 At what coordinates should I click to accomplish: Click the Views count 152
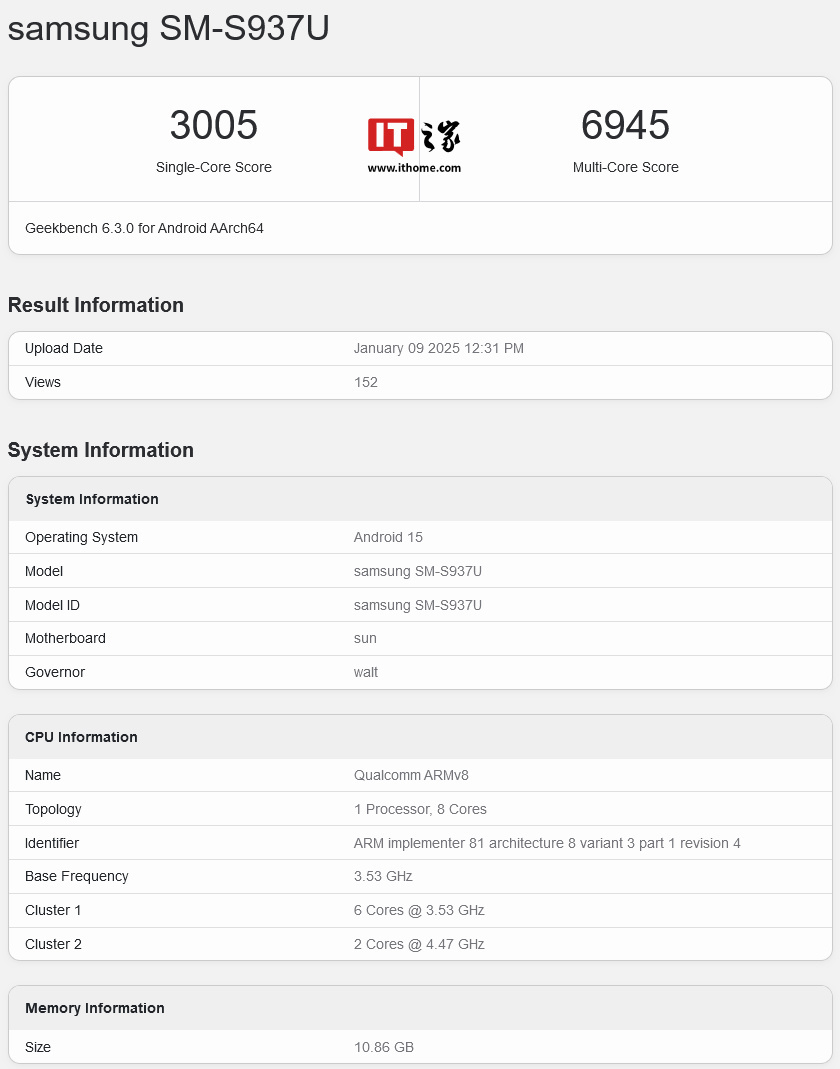(x=366, y=382)
